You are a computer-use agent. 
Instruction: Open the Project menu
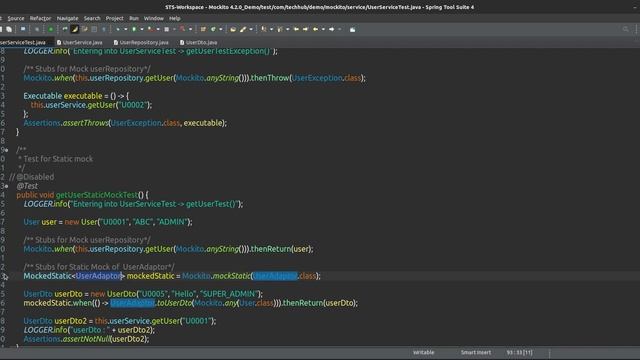pyautogui.click(x=114, y=18)
